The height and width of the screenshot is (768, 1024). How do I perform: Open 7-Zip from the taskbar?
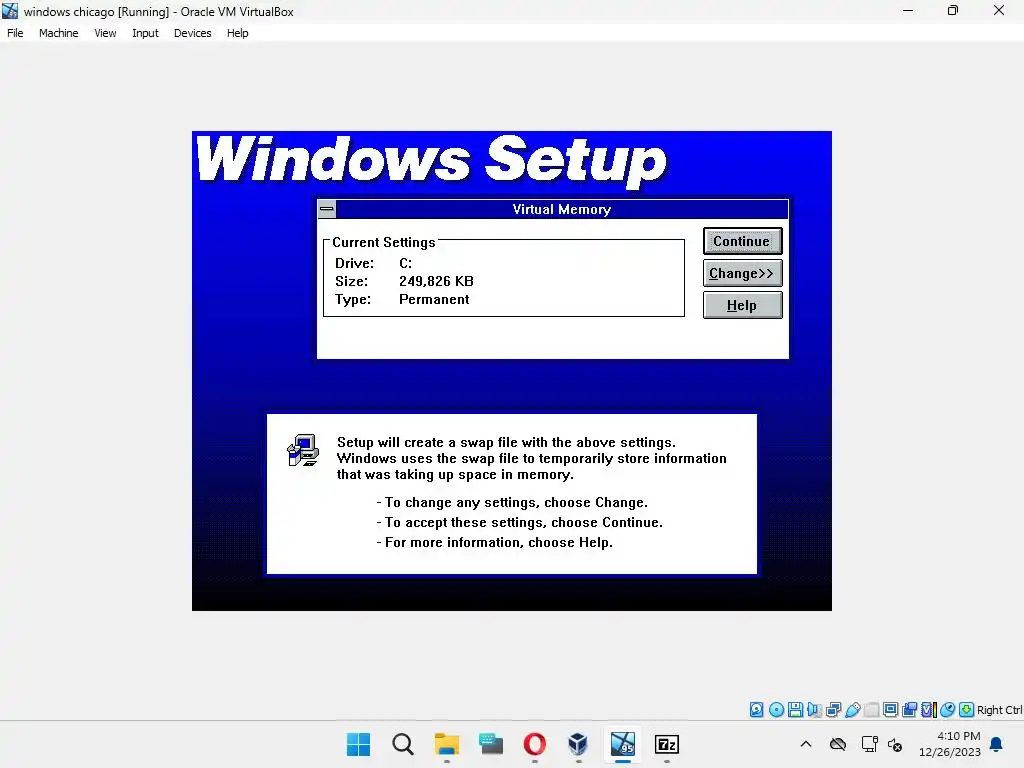666,744
